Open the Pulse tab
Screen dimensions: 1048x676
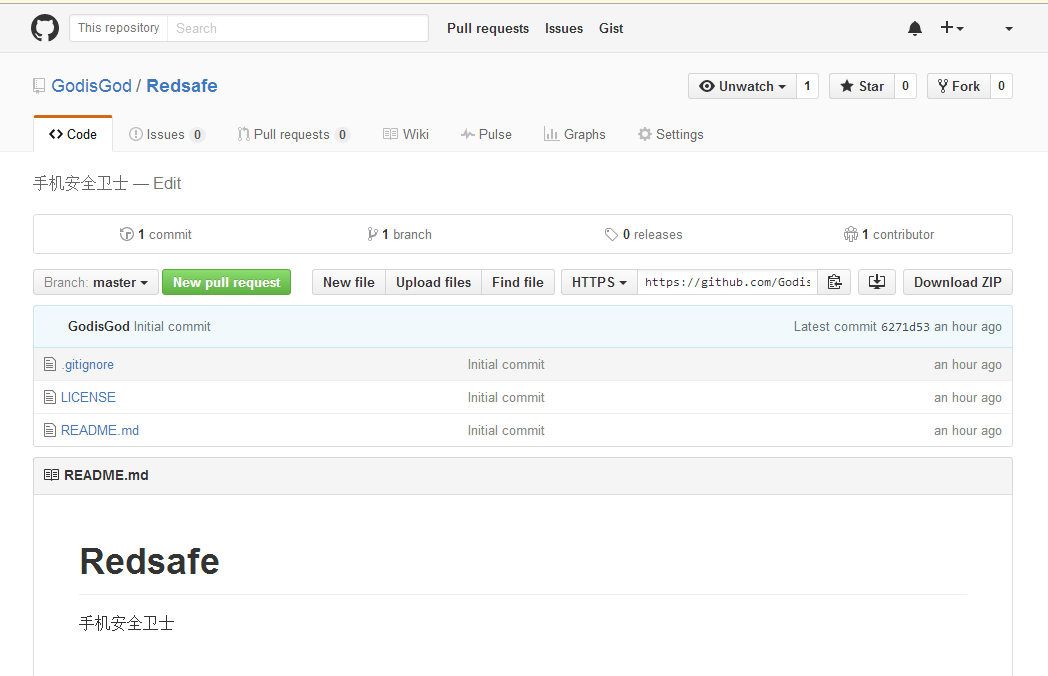coord(486,134)
